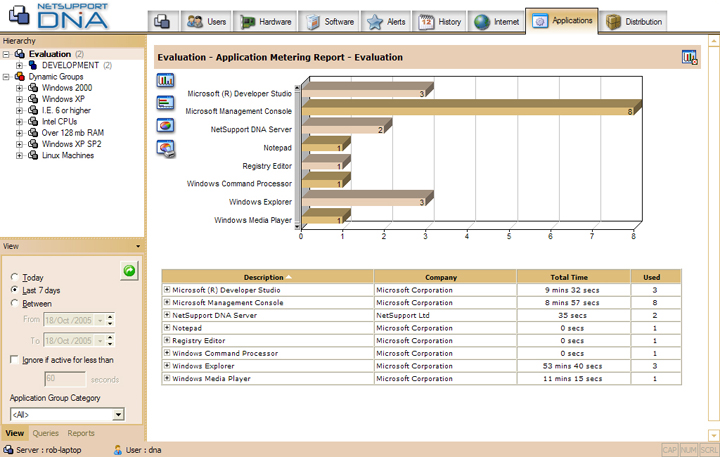Select the Registry Editor table row

pos(421,340)
